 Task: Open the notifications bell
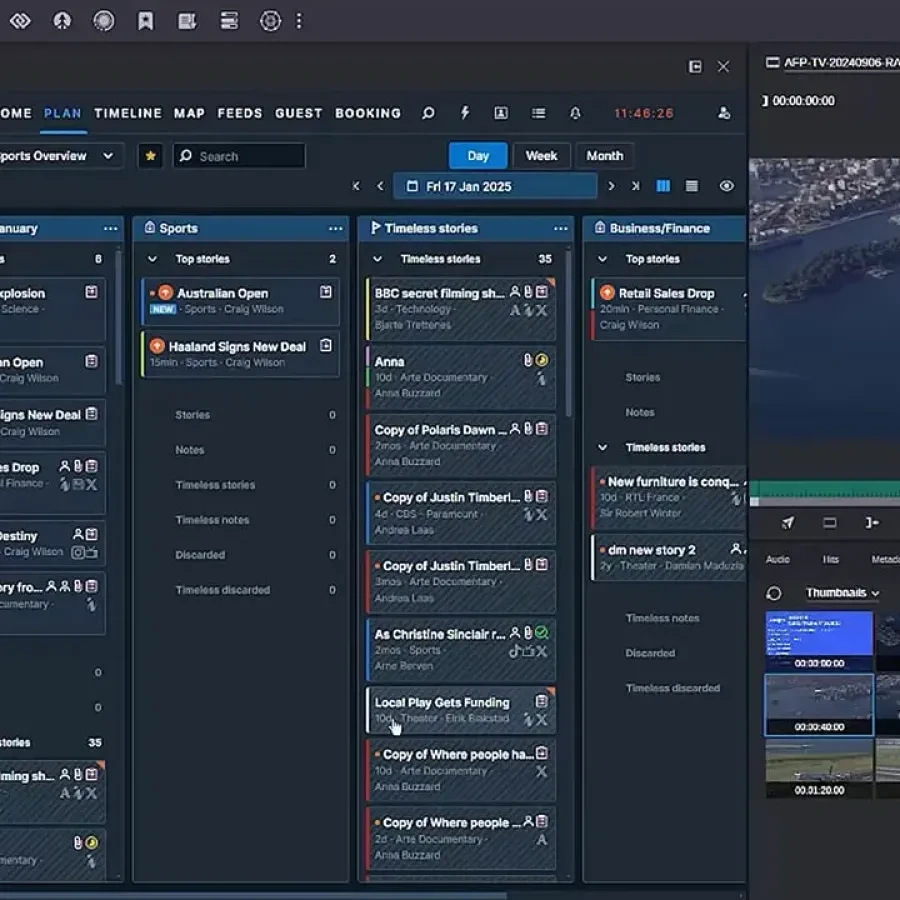click(575, 113)
